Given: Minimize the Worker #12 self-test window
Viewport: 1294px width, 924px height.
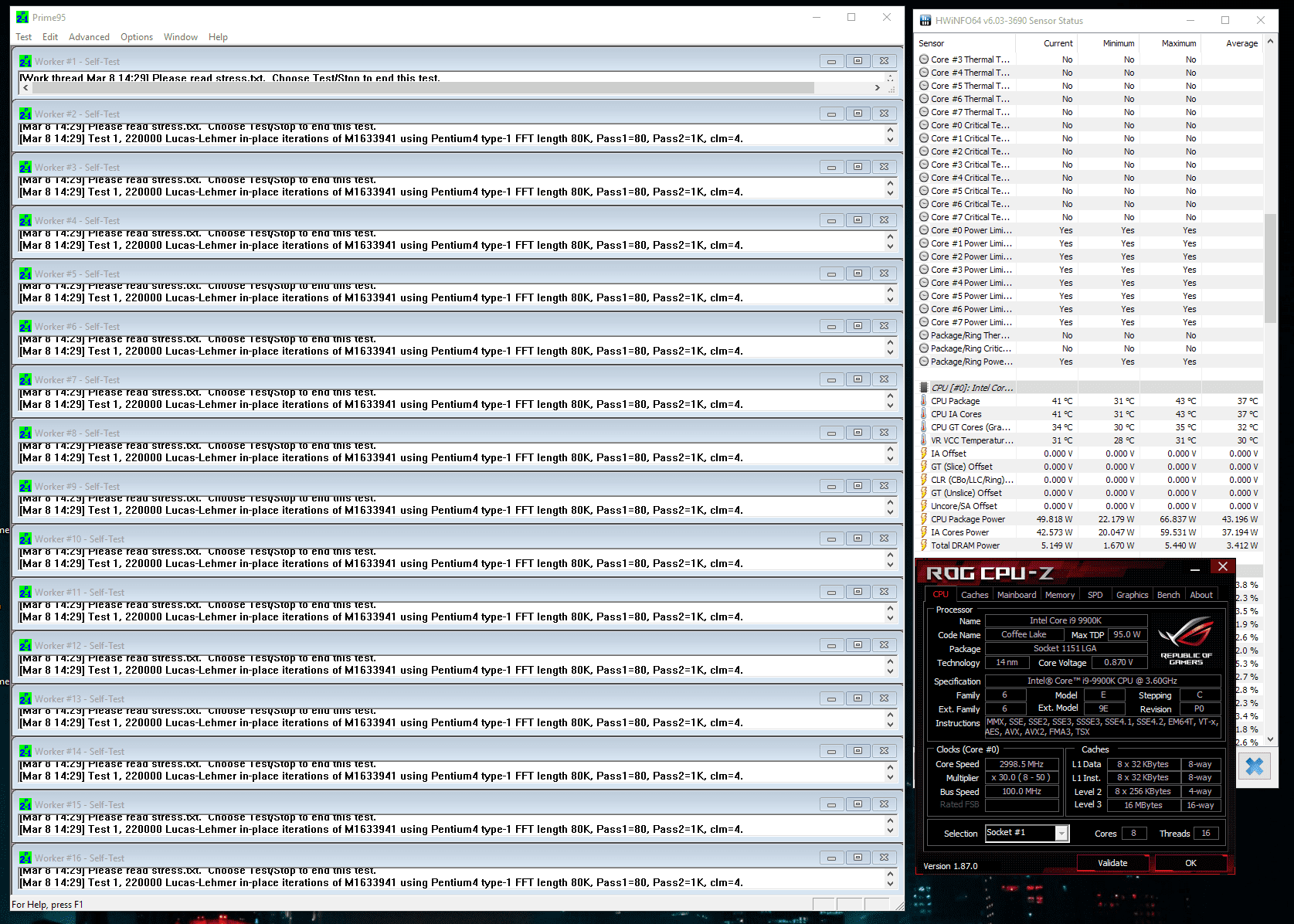Looking at the screenshot, I should (831, 645).
